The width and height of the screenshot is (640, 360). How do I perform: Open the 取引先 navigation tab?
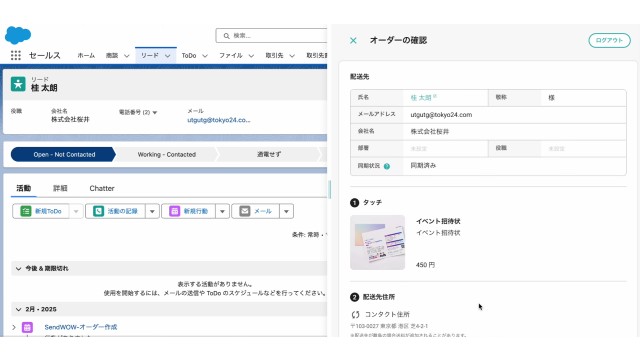pyautogui.click(x=274, y=56)
